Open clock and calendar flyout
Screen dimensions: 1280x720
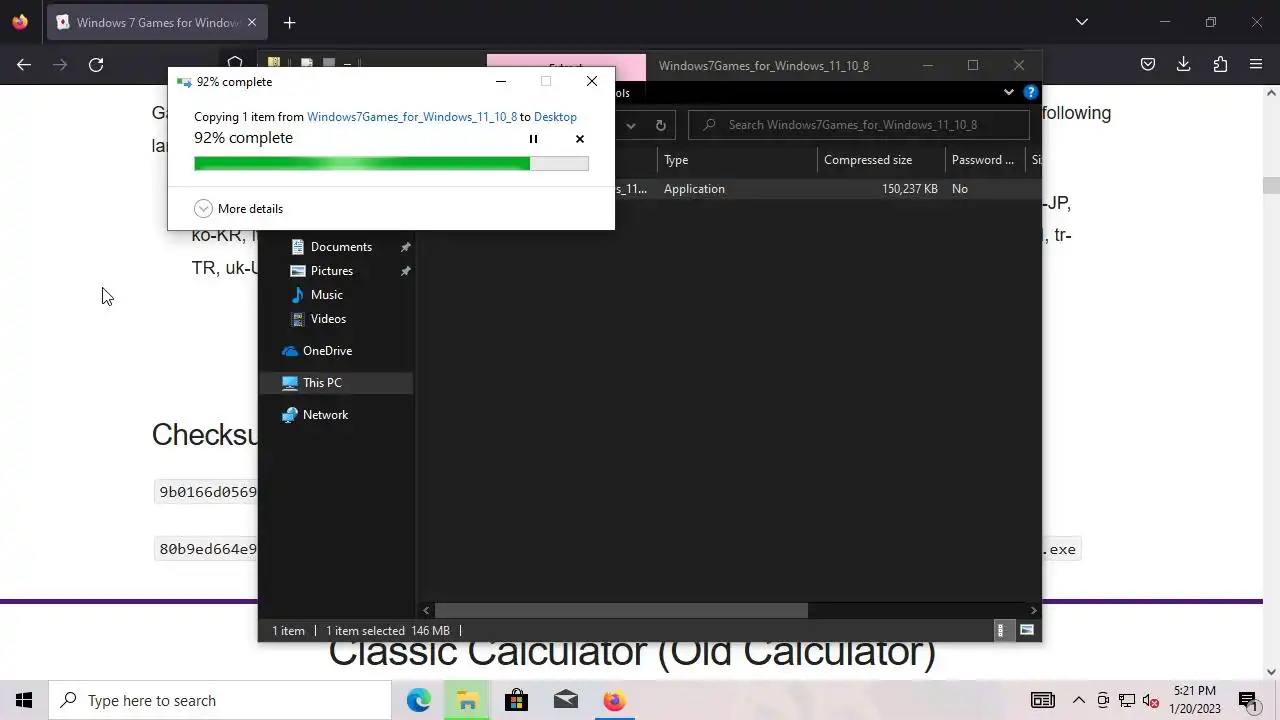click(x=1194, y=700)
